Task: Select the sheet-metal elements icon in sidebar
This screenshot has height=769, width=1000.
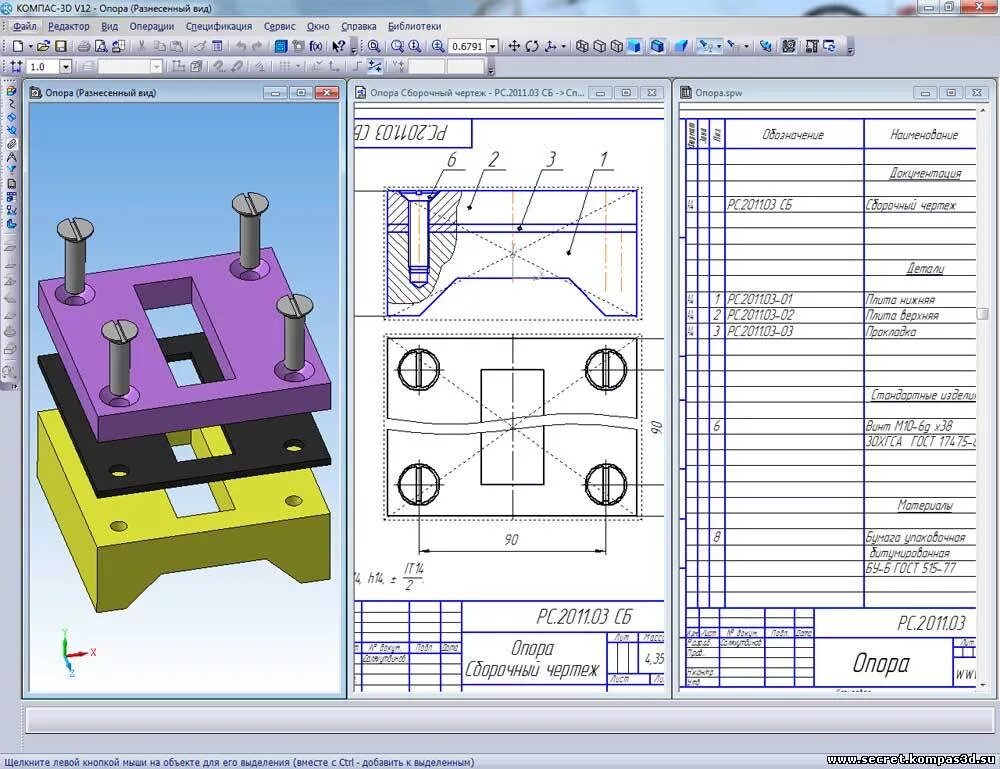Action: 11,223
